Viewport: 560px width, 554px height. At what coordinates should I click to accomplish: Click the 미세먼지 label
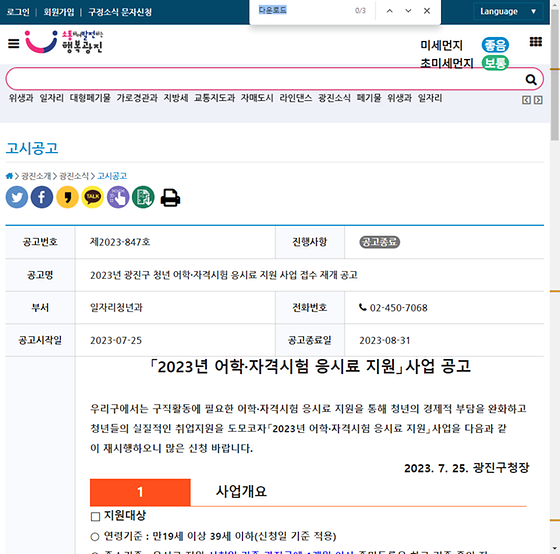coord(441,45)
